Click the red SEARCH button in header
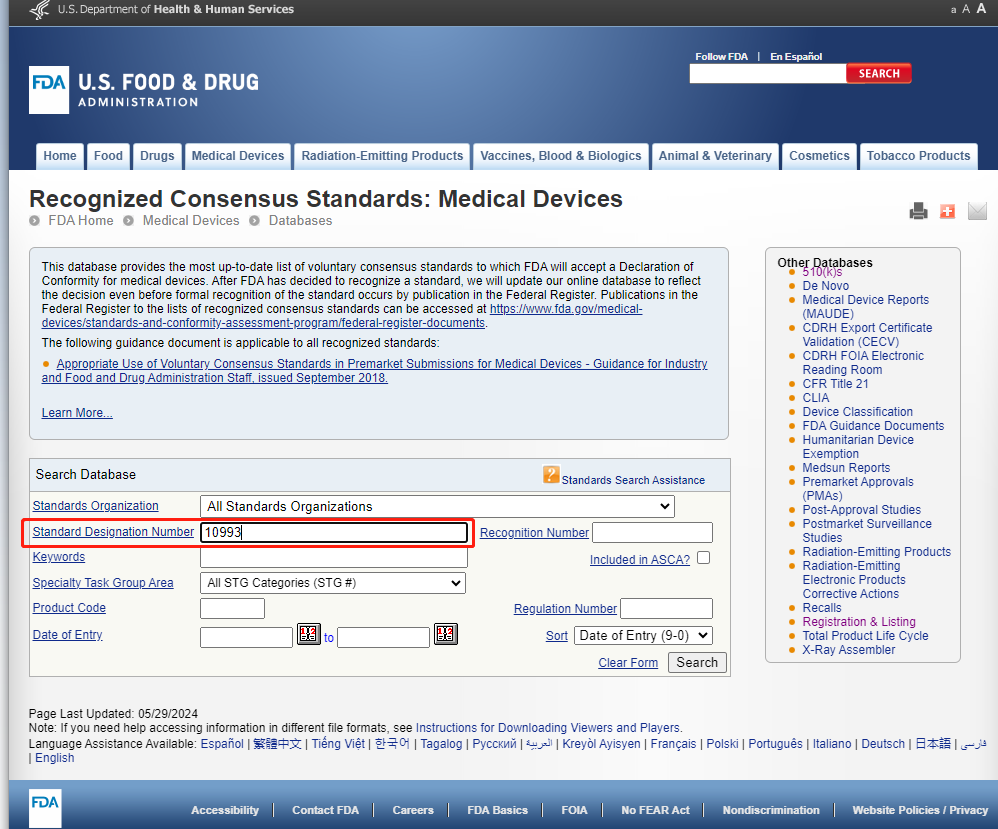 [x=879, y=74]
